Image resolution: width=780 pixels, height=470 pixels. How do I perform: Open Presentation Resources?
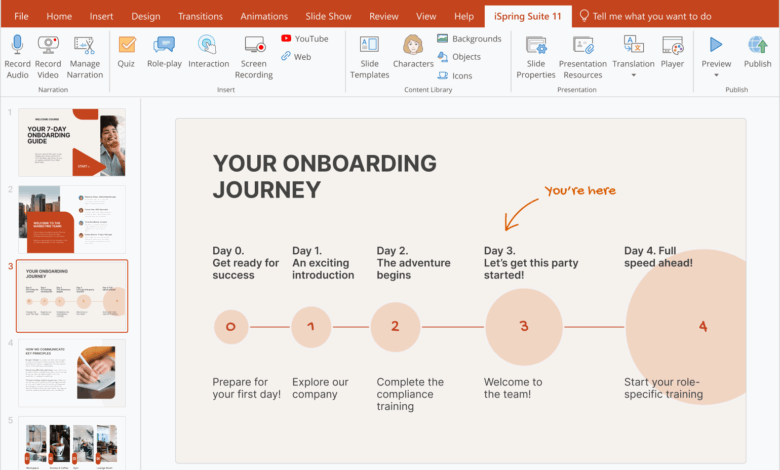pyautogui.click(x=583, y=57)
